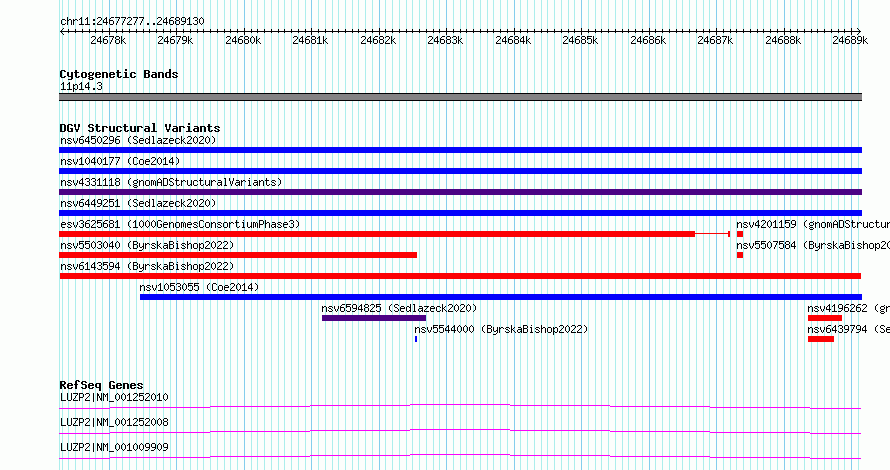The width and height of the screenshot is (890, 470).
Task: Click the red bar under nsv4196262
Action: (825, 318)
